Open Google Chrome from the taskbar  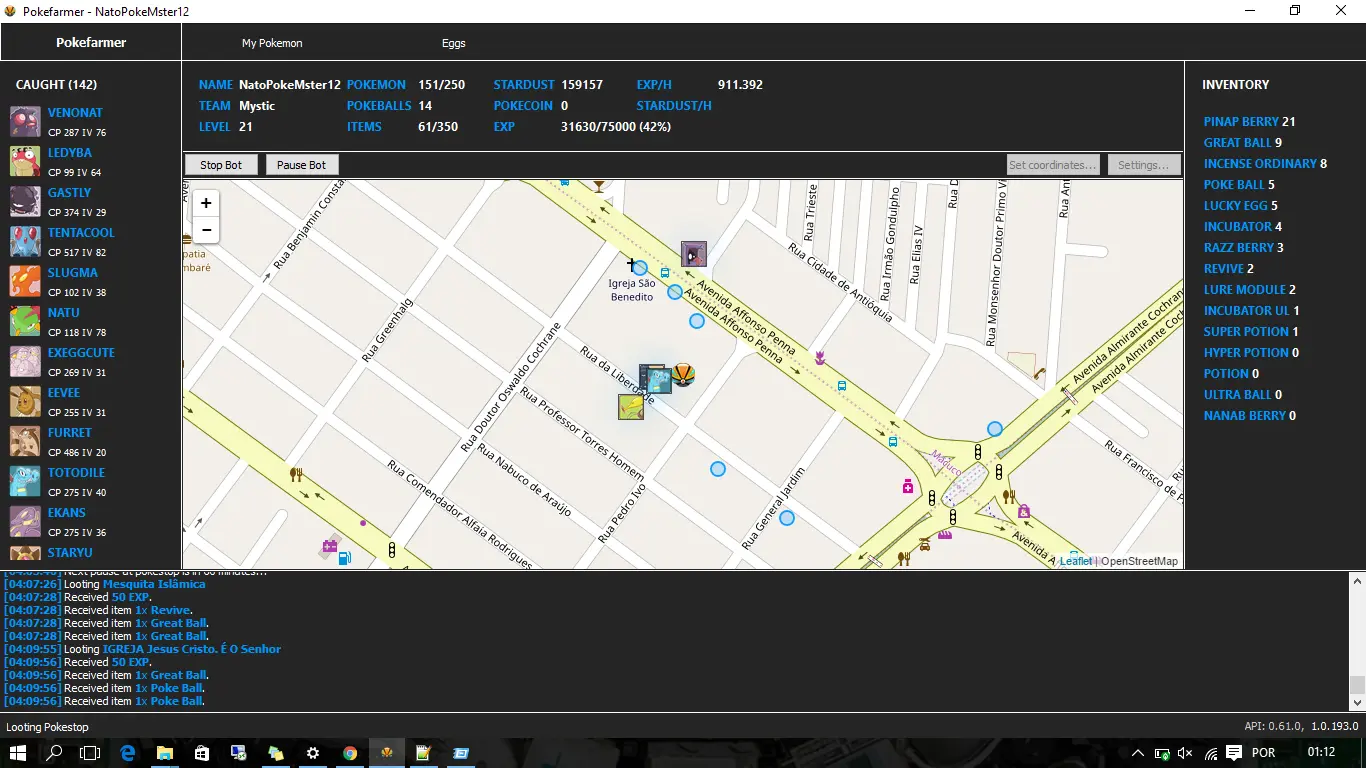(350, 753)
